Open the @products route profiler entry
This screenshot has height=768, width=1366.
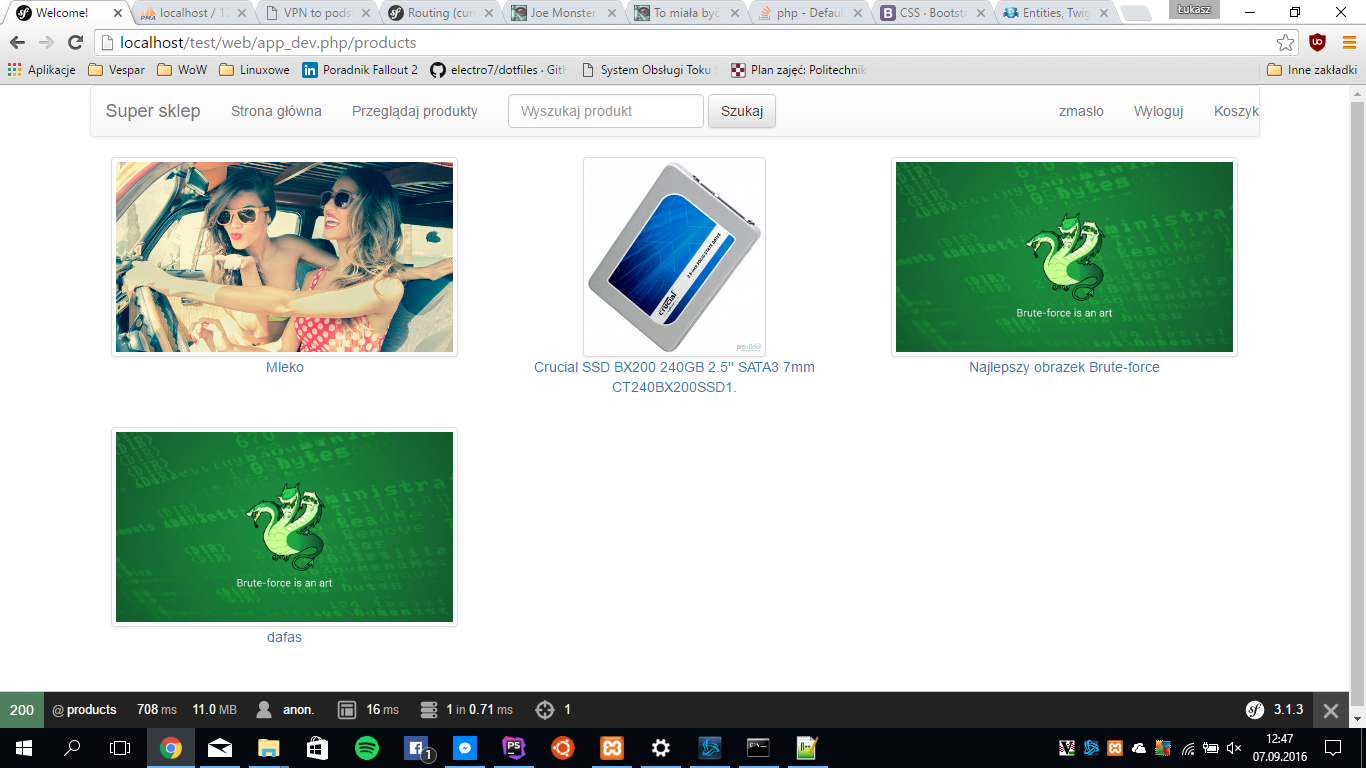pos(84,709)
